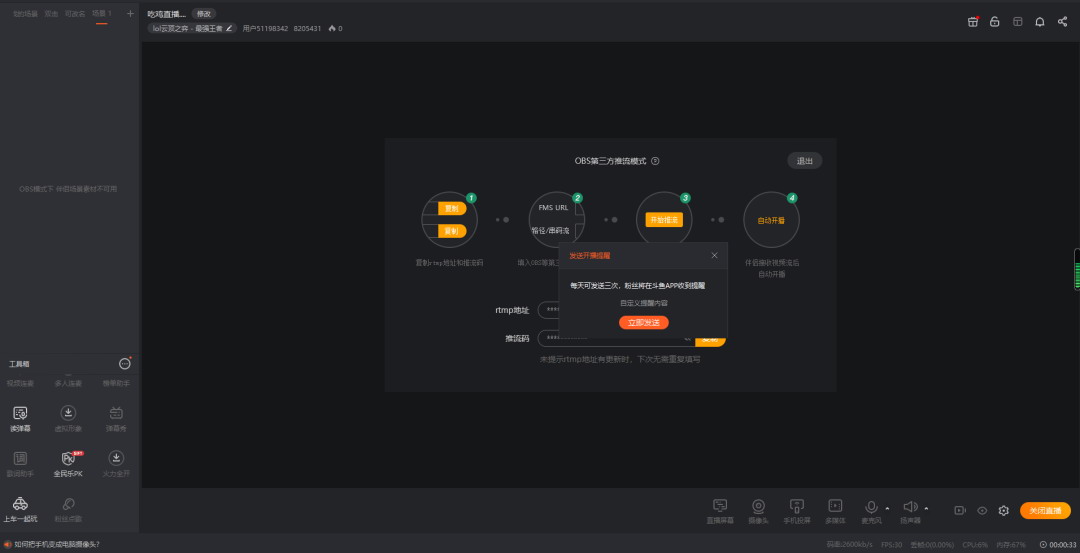
Task: Click the room number 8205431
Action: 307,28
